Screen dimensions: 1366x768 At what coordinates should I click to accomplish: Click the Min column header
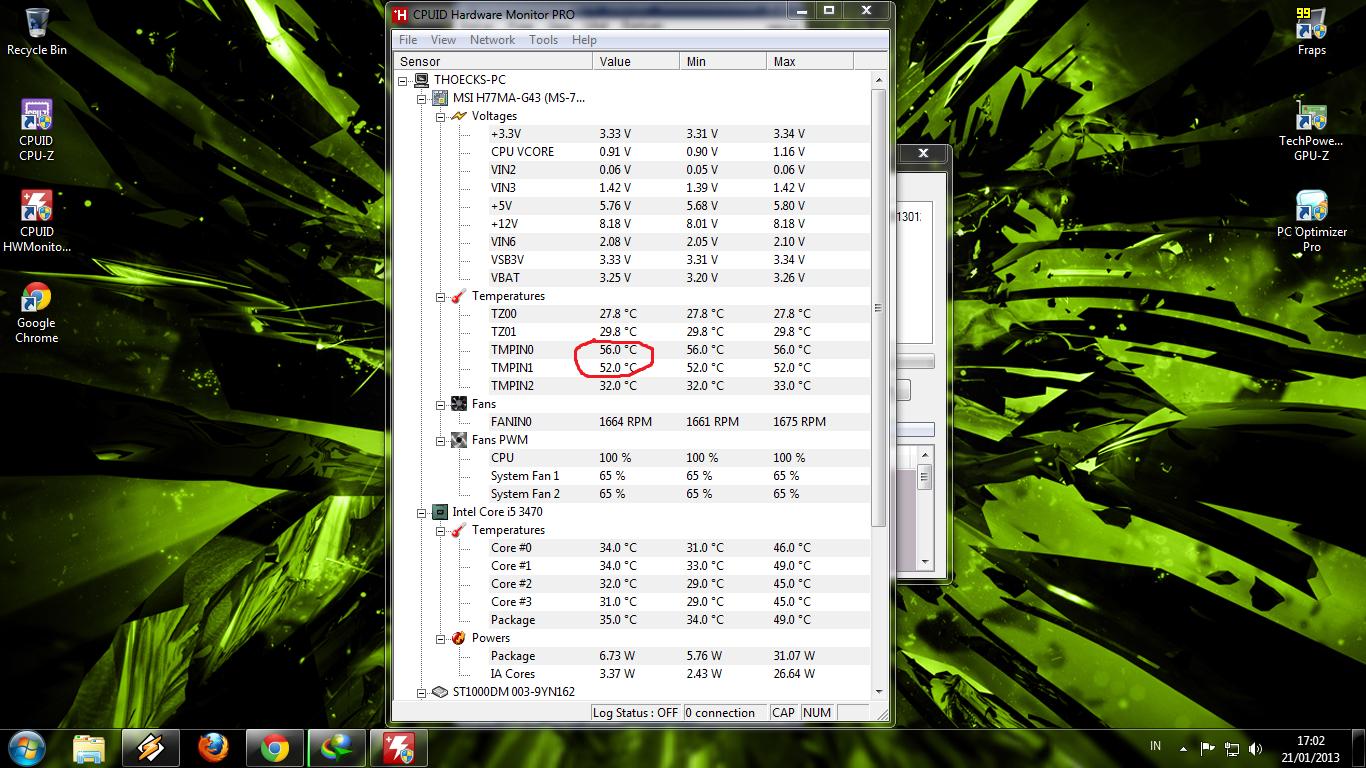point(722,61)
